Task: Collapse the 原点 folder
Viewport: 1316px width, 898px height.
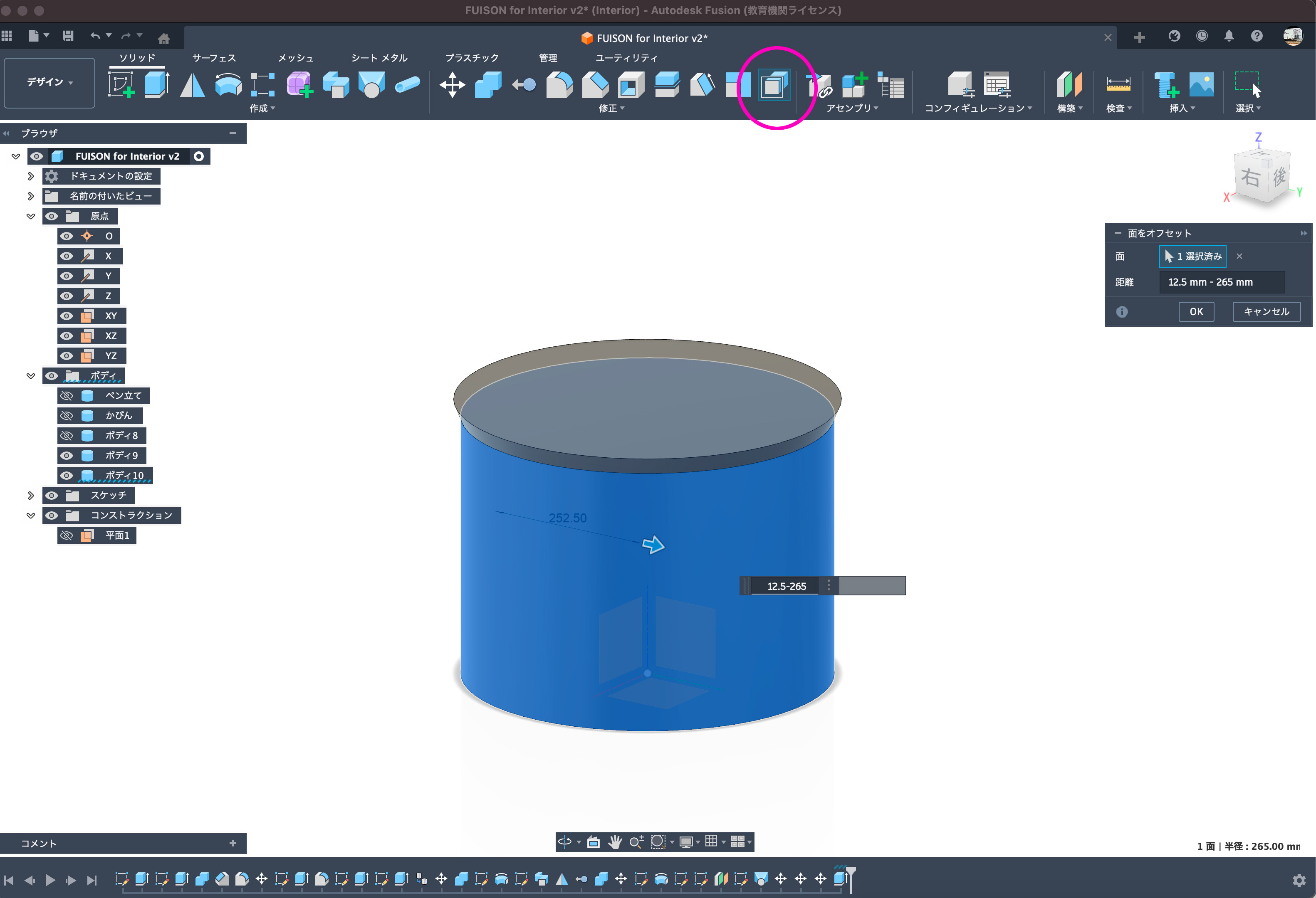Action: pyautogui.click(x=31, y=216)
